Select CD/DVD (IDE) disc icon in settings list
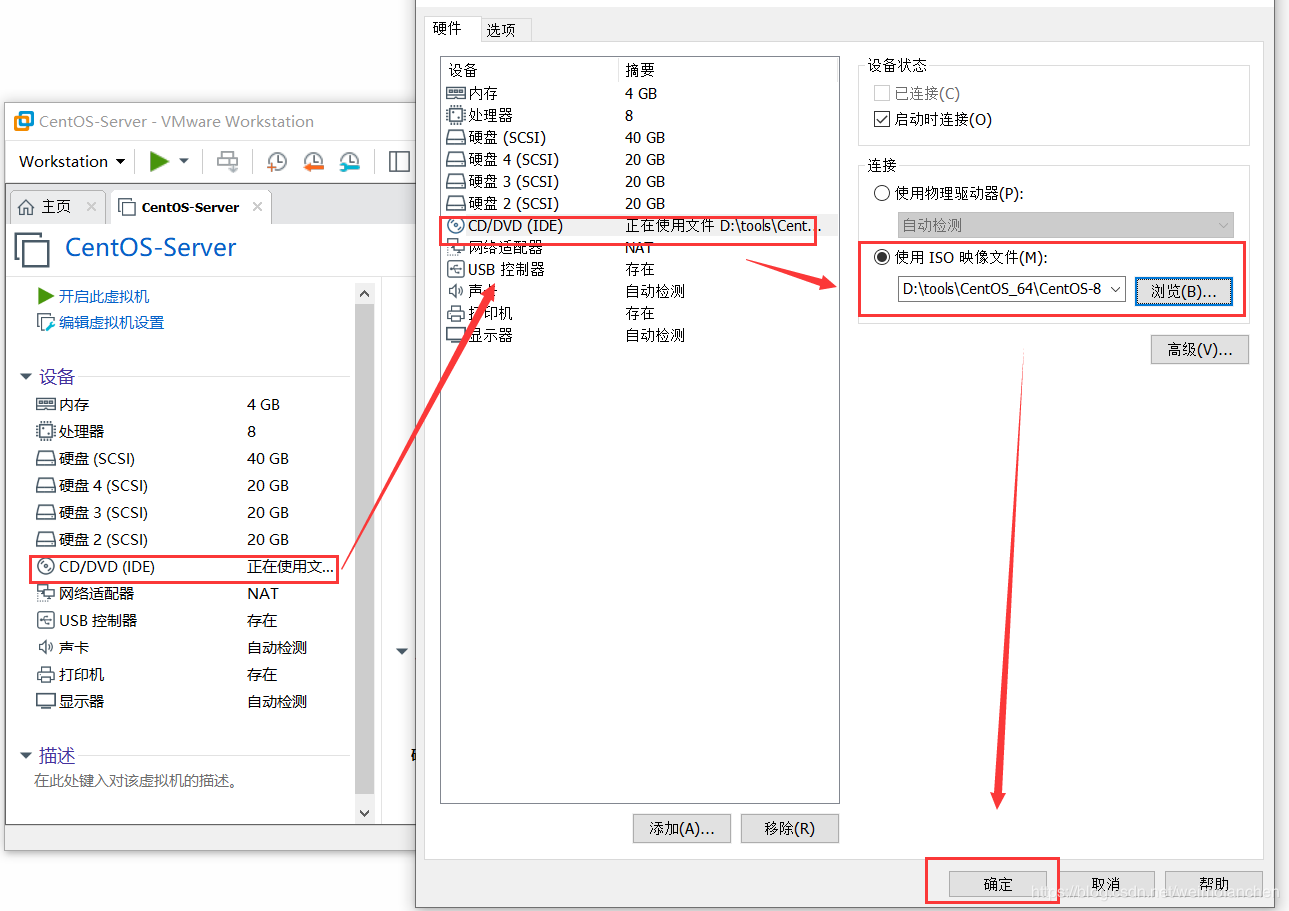This screenshot has height=911, width=1289. click(x=456, y=225)
